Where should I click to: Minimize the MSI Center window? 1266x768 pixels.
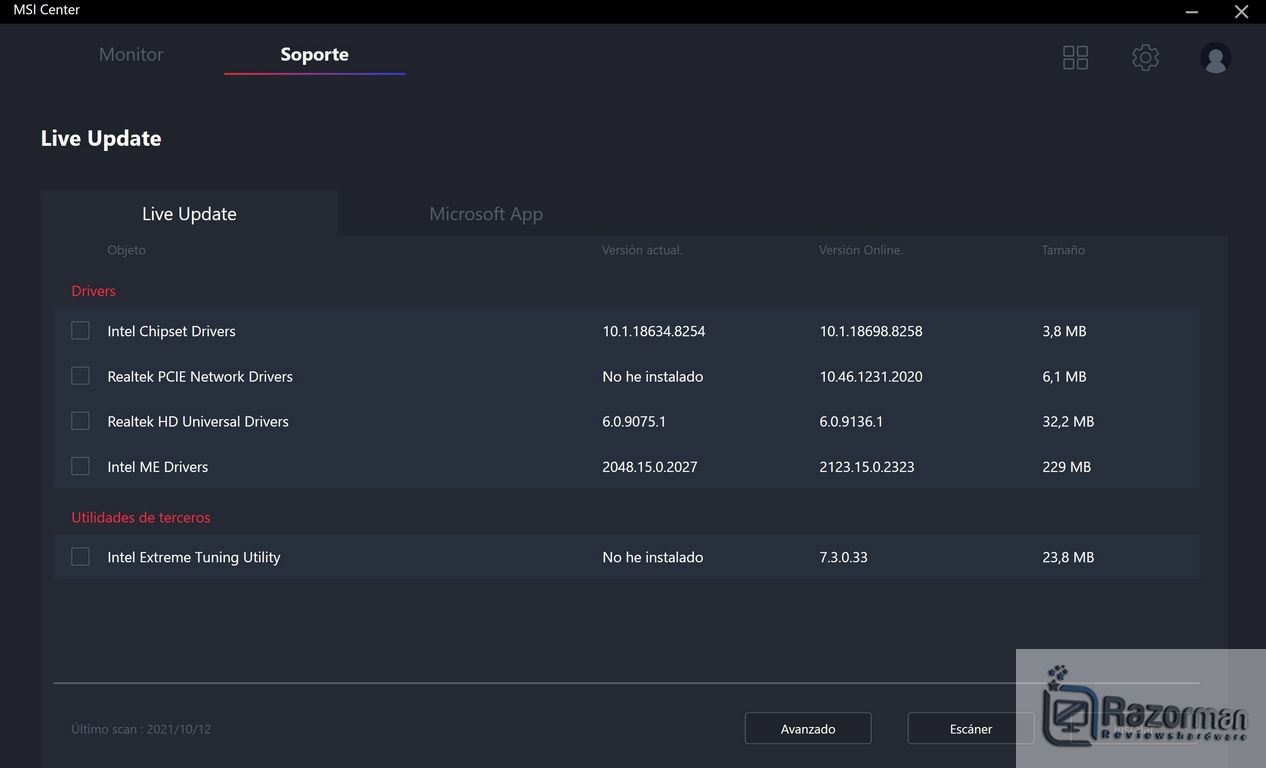pos(1192,12)
